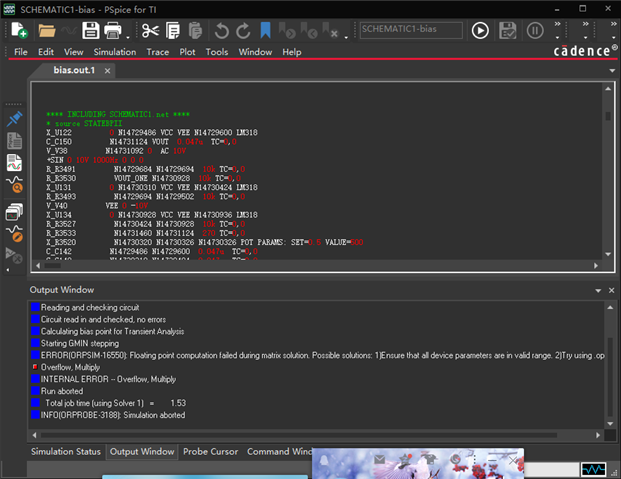Open Output Window panel options dropdown
This screenshot has height=479, width=621.
pyautogui.click(x=598, y=291)
